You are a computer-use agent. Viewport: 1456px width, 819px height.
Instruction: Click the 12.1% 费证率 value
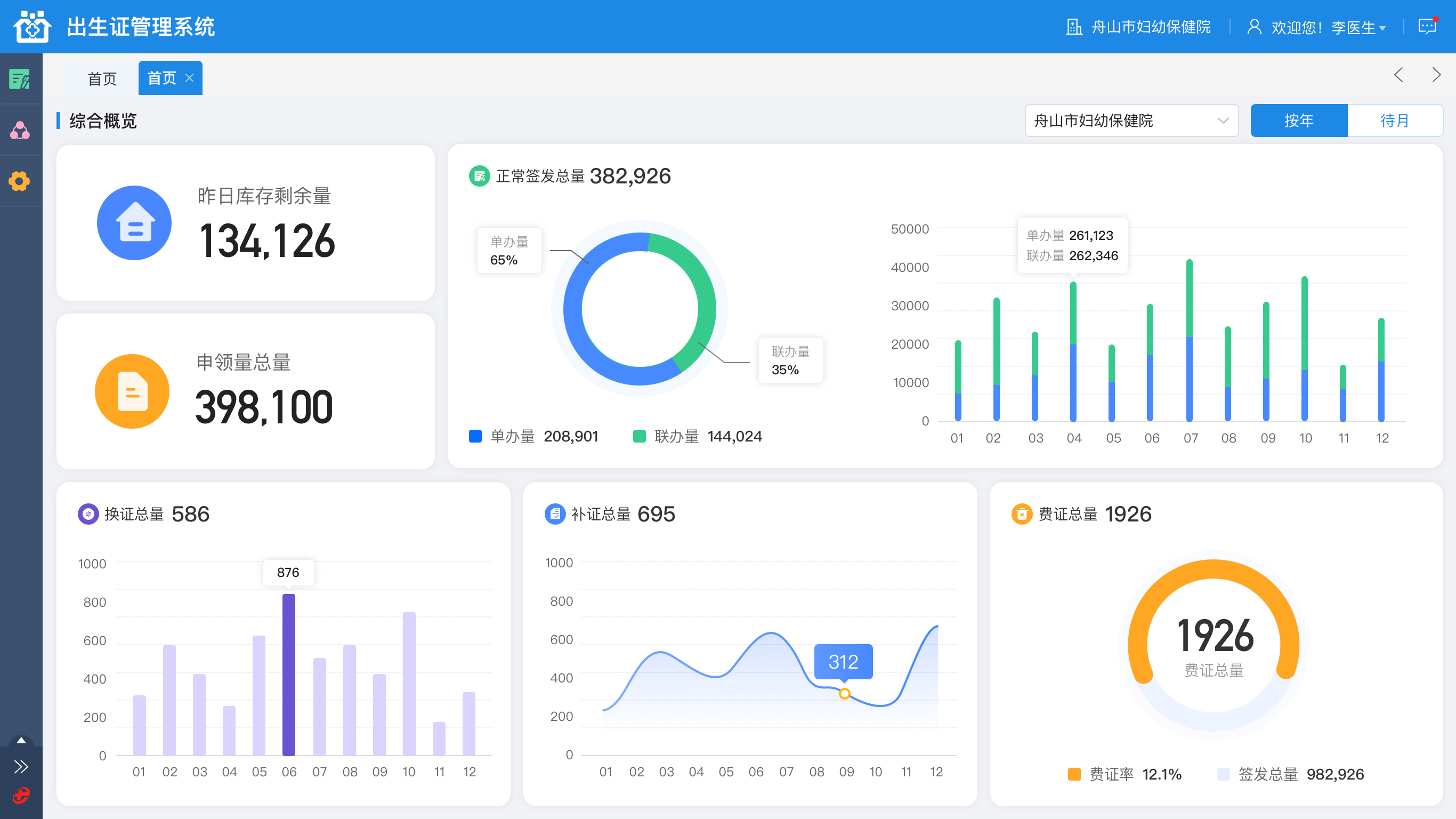tap(1161, 774)
